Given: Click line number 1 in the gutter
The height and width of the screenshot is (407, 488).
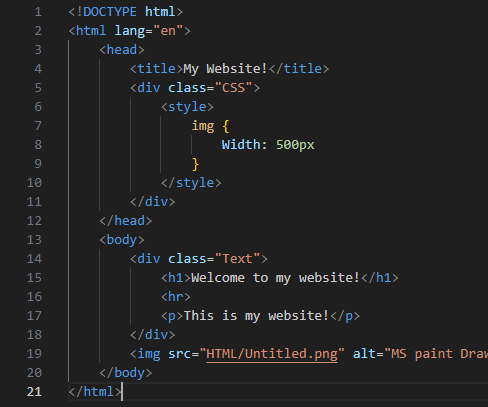Looking at the screenshot, I should (x=38, y=12).
